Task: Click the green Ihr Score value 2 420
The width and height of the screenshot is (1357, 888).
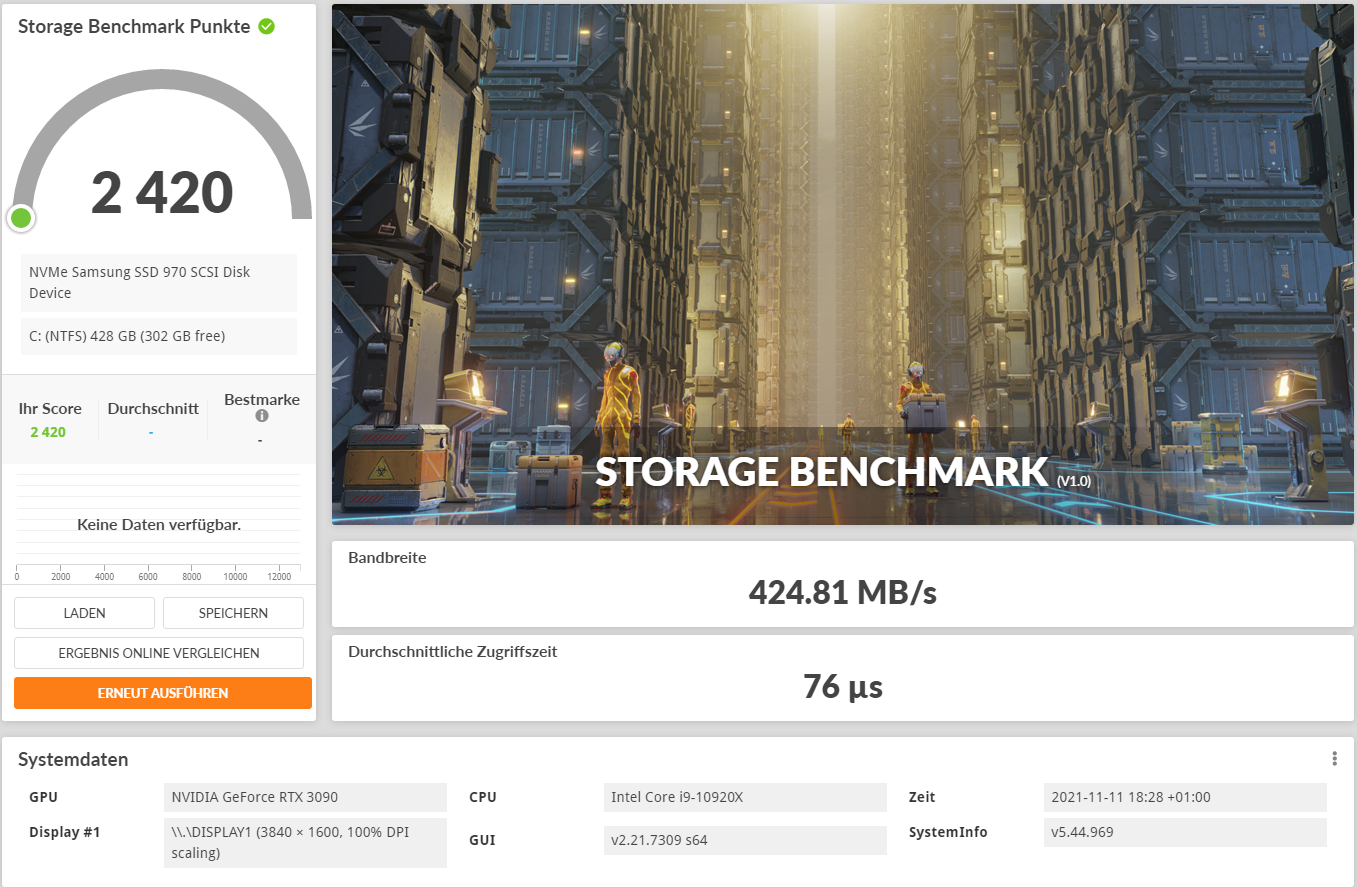Action: click(48, 432)
